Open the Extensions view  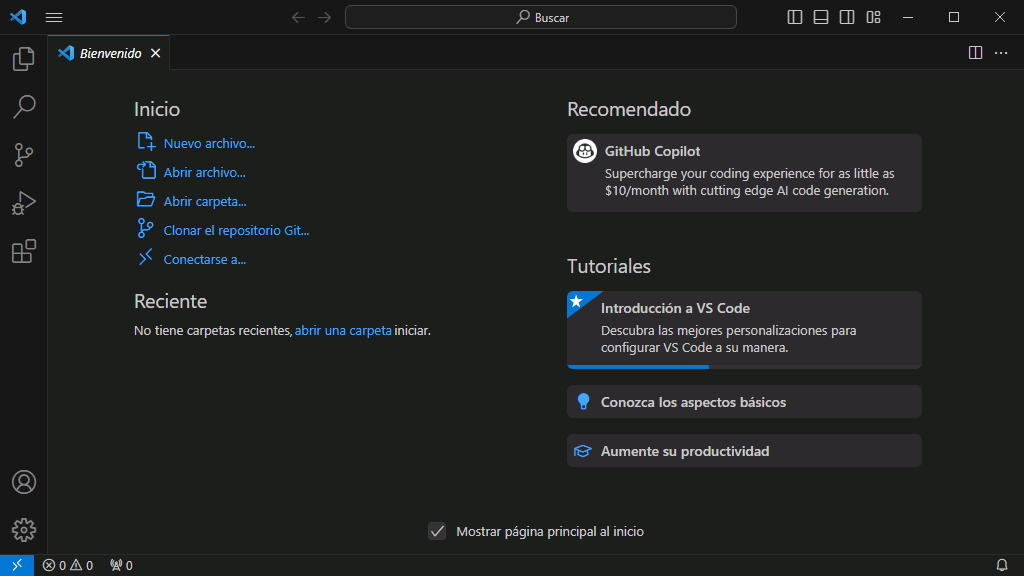(24, 251)
